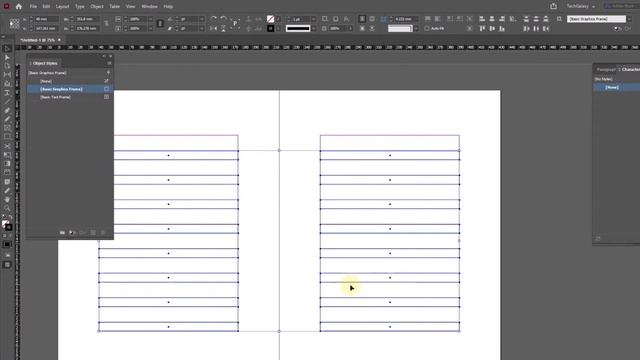
Task: Select the Eyedropper tool
Action: point(7,191)
